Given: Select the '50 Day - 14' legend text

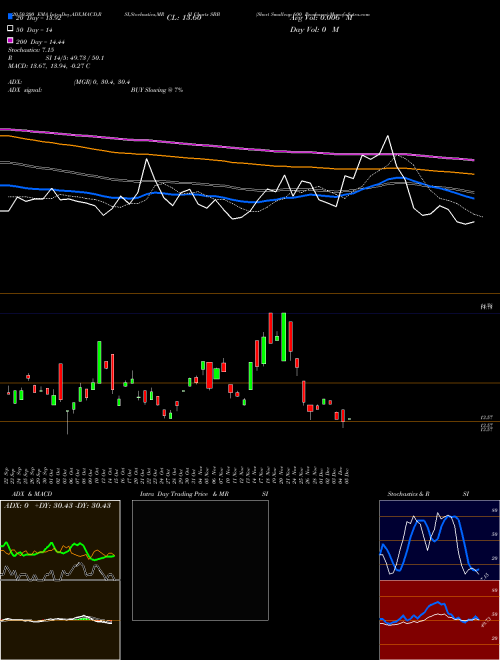Looking at the screenshot, I should coord(34,30).
